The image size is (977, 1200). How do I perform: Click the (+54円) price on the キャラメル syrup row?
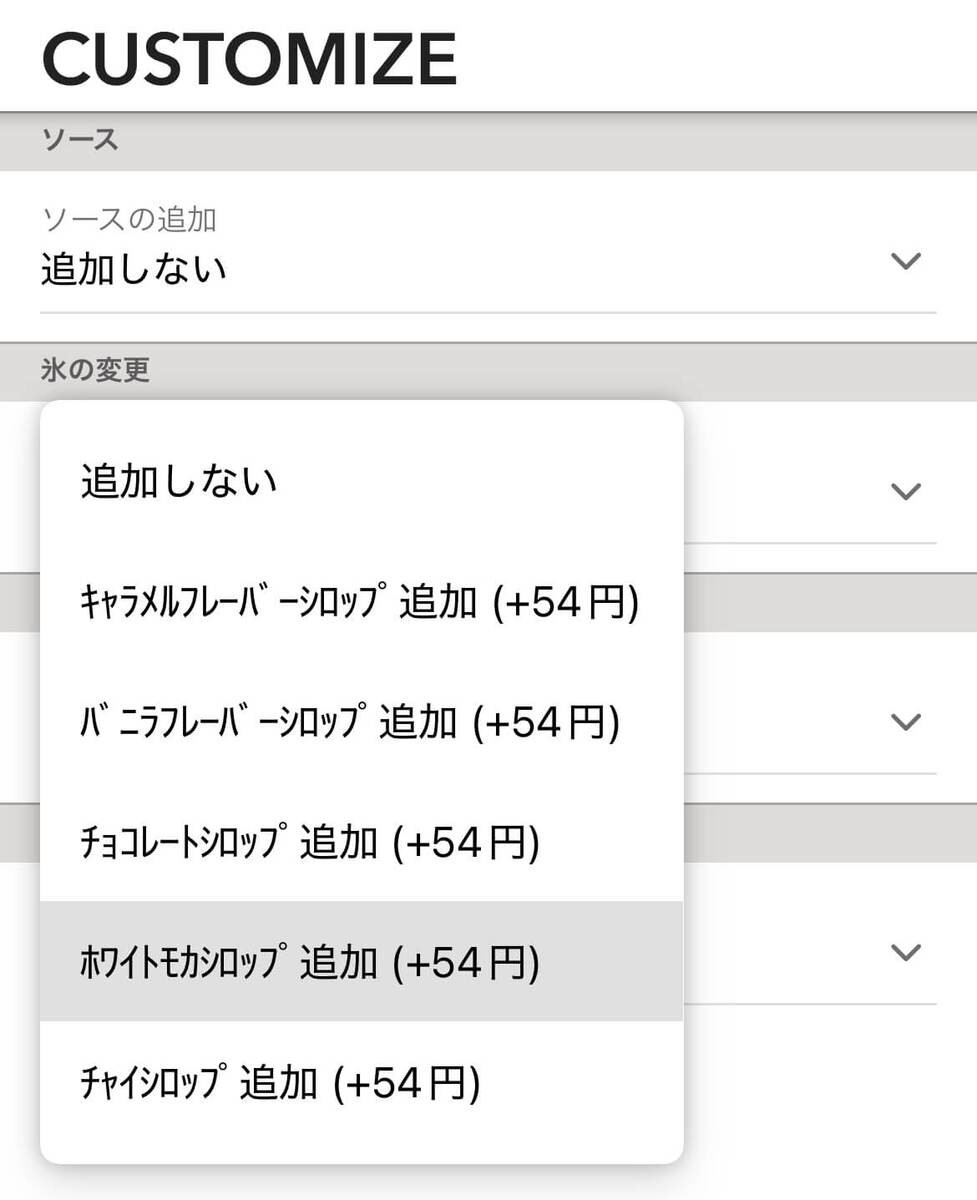pyautogui.click(x=565, y=603)
